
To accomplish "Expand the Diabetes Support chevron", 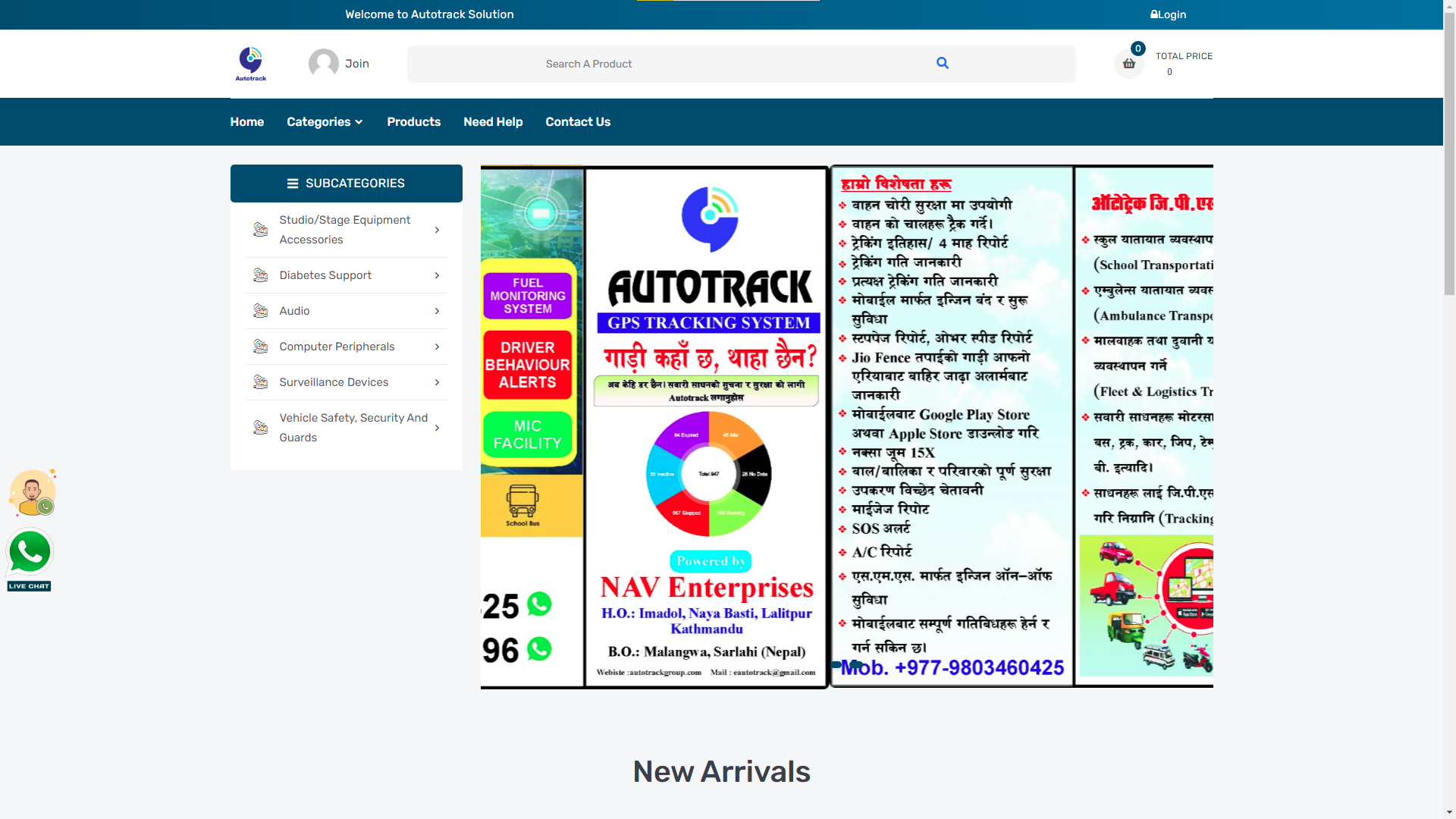I will [437, 275].
